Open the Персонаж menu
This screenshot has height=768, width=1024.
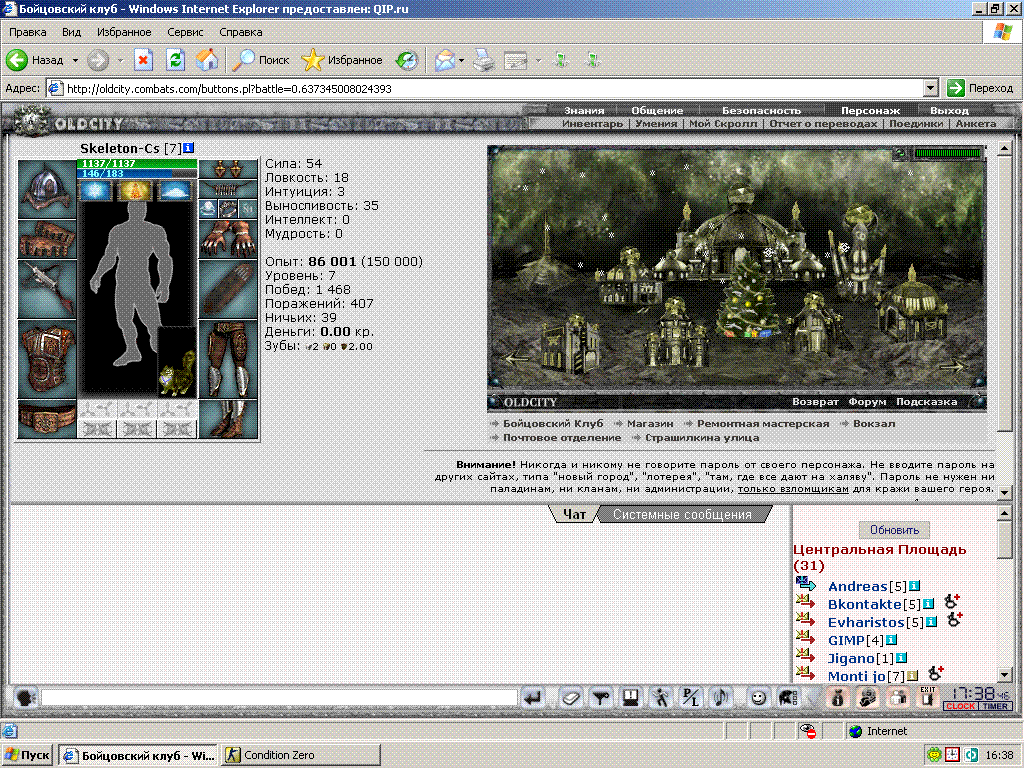pos(870,110)
